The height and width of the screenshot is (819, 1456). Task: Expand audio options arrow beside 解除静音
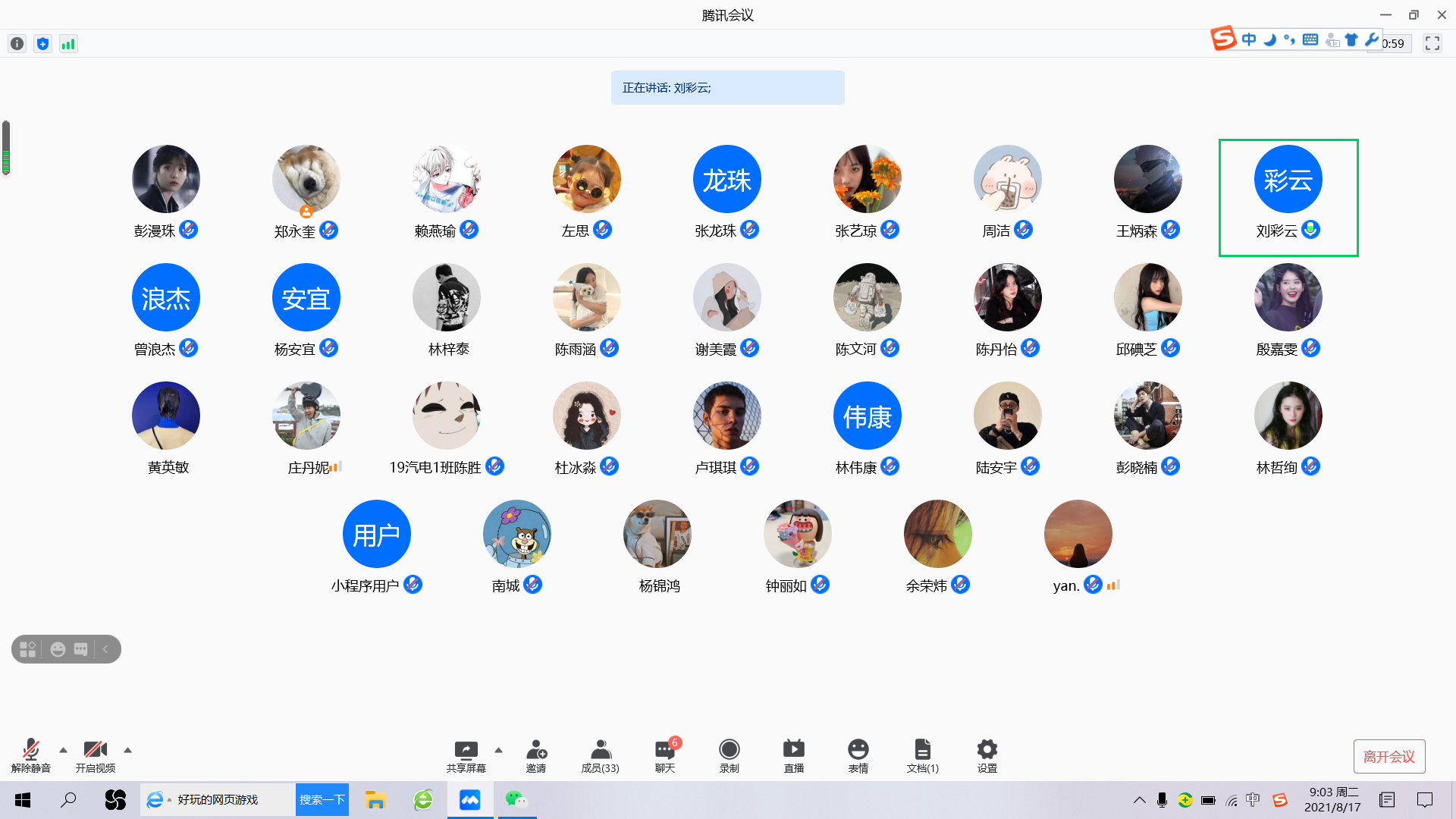(64, 750)
